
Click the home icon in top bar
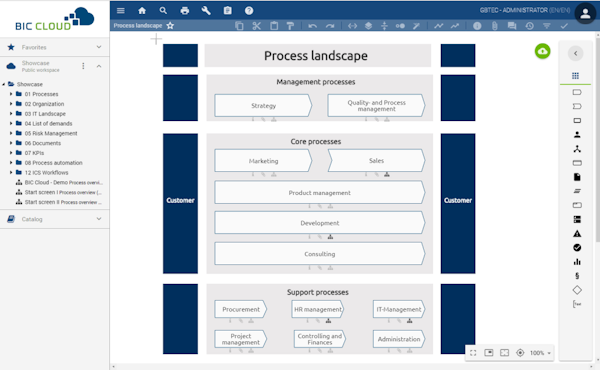(x=142, y=11)
